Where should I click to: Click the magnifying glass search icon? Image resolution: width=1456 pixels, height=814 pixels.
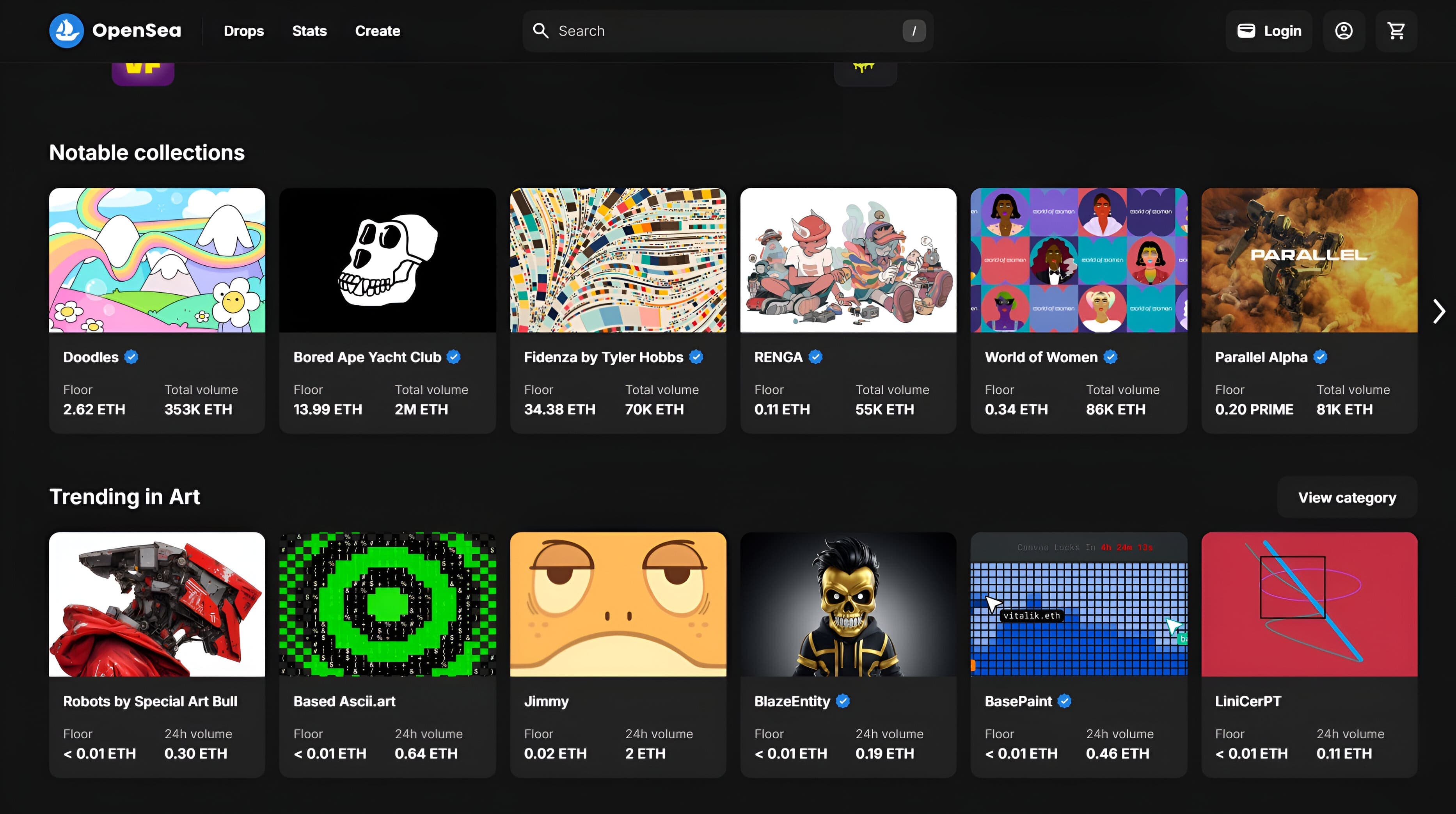coord(541,30)
